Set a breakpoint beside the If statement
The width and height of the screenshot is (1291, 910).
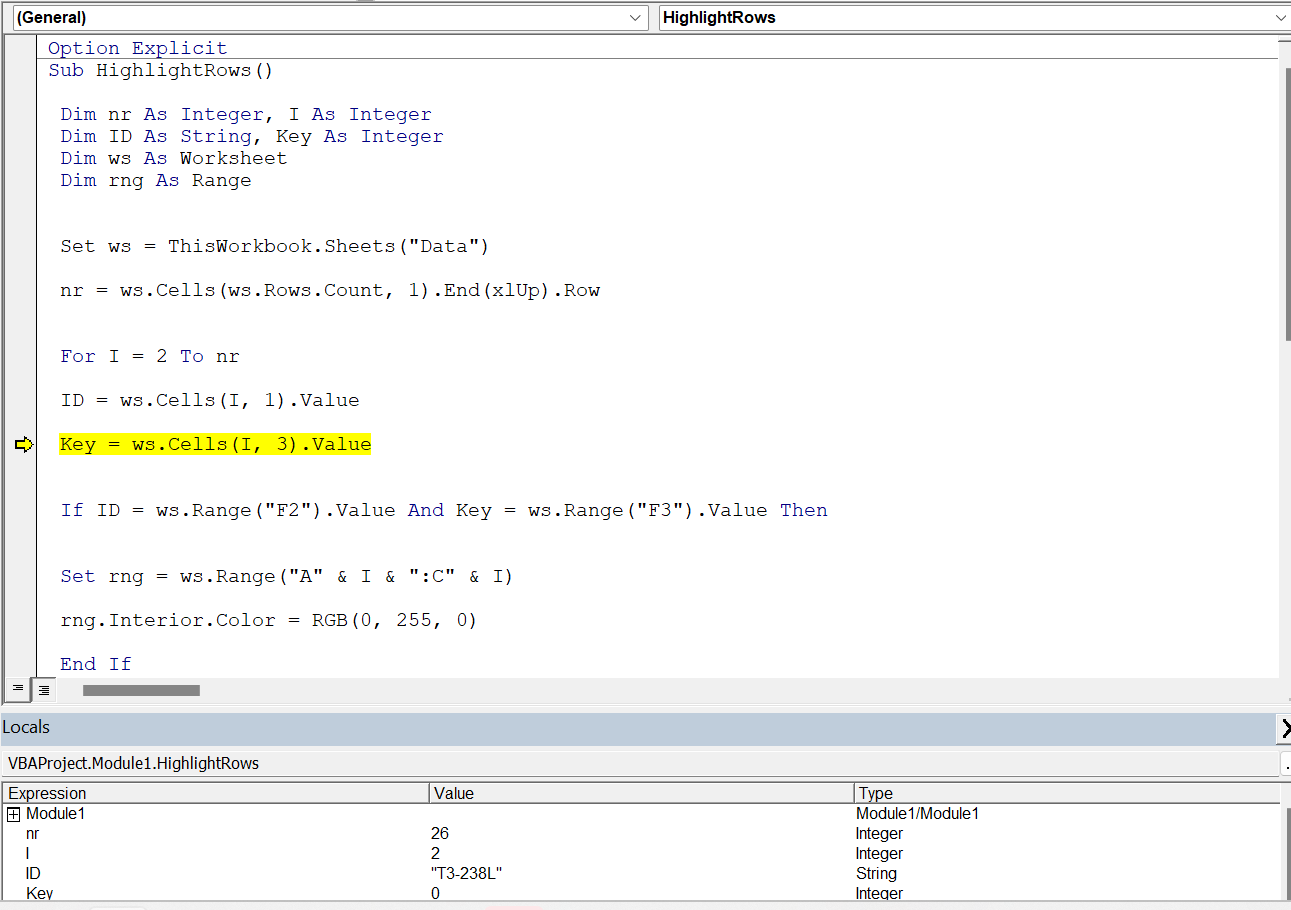pos(22,510)
